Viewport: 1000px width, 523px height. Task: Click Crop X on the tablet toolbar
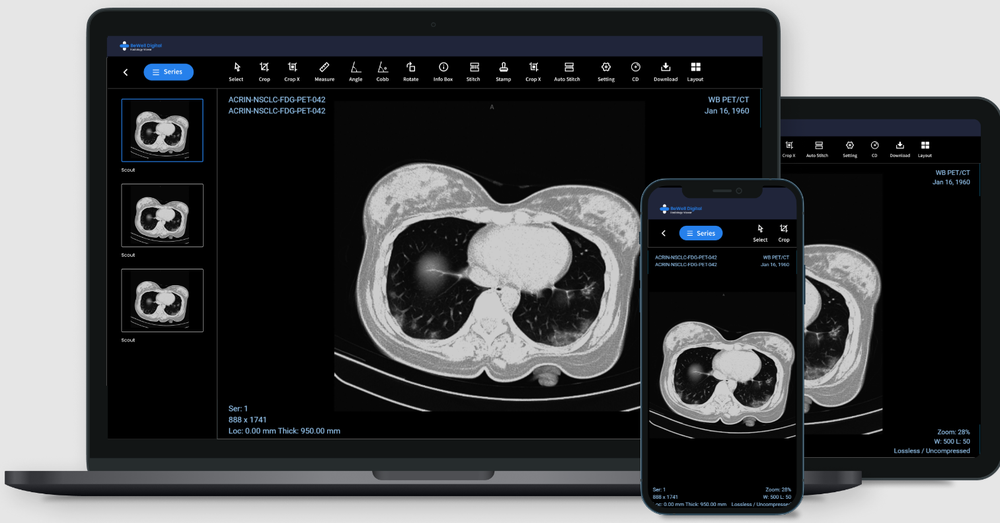coord(789,149)
